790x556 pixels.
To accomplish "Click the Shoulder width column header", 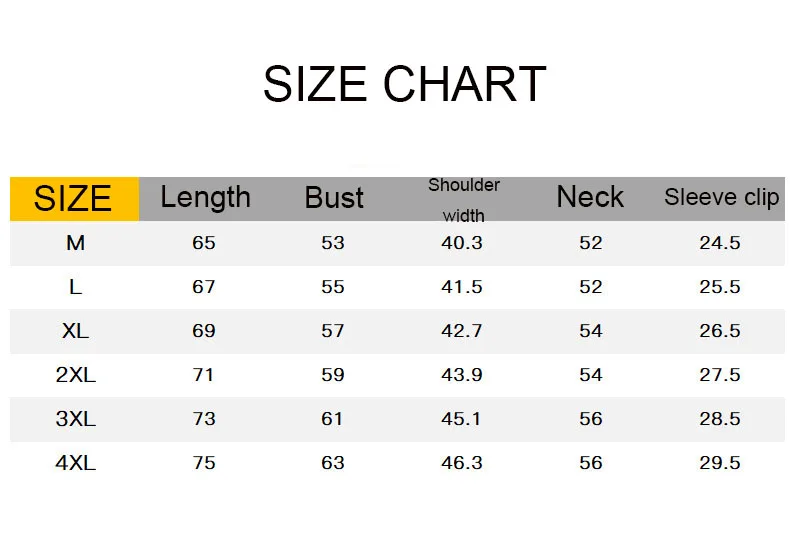I will click(x=463, y=199).
